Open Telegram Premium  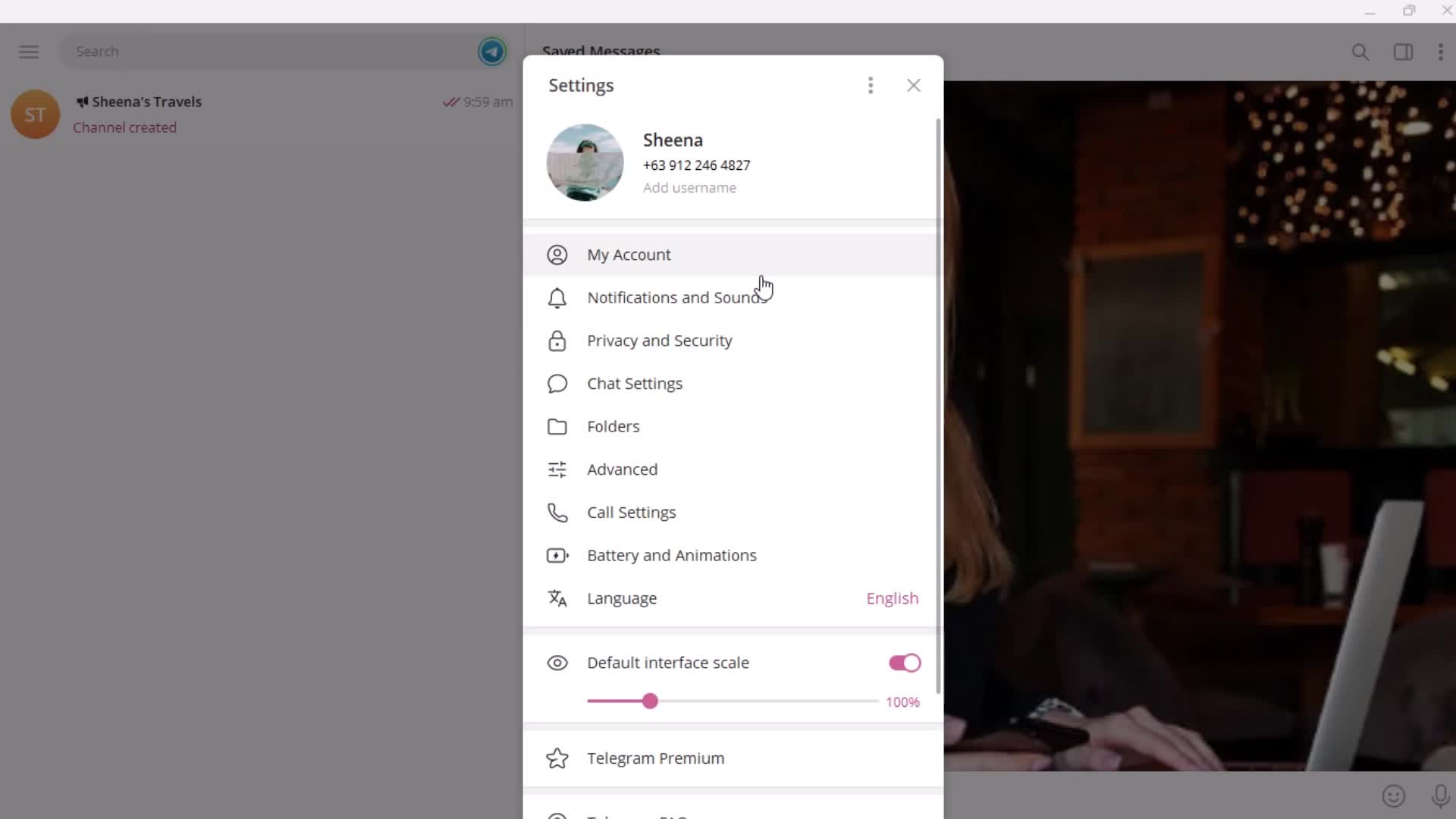655,758
